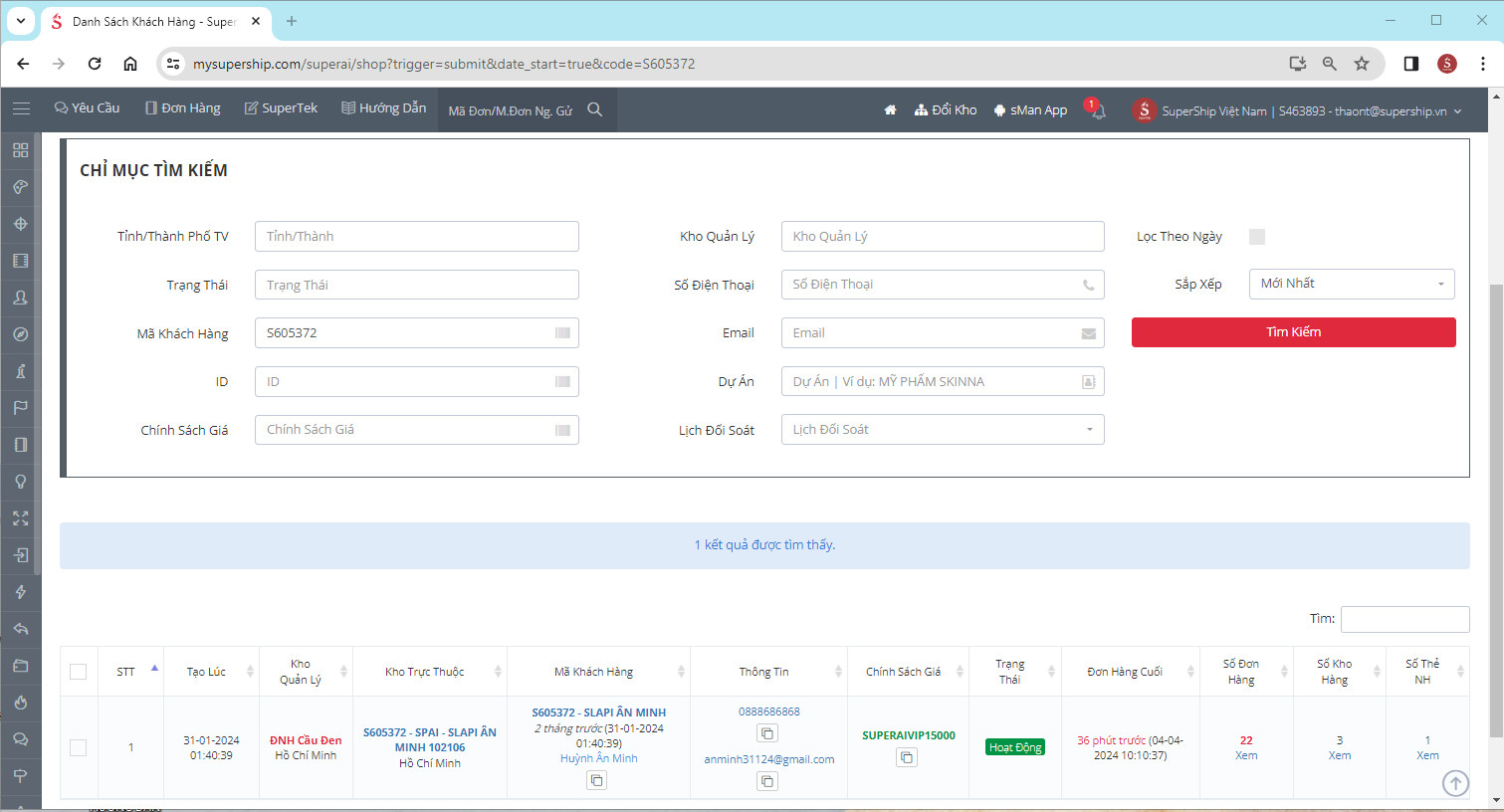Tick the checkbox for row 1

[x=79, y=747]
